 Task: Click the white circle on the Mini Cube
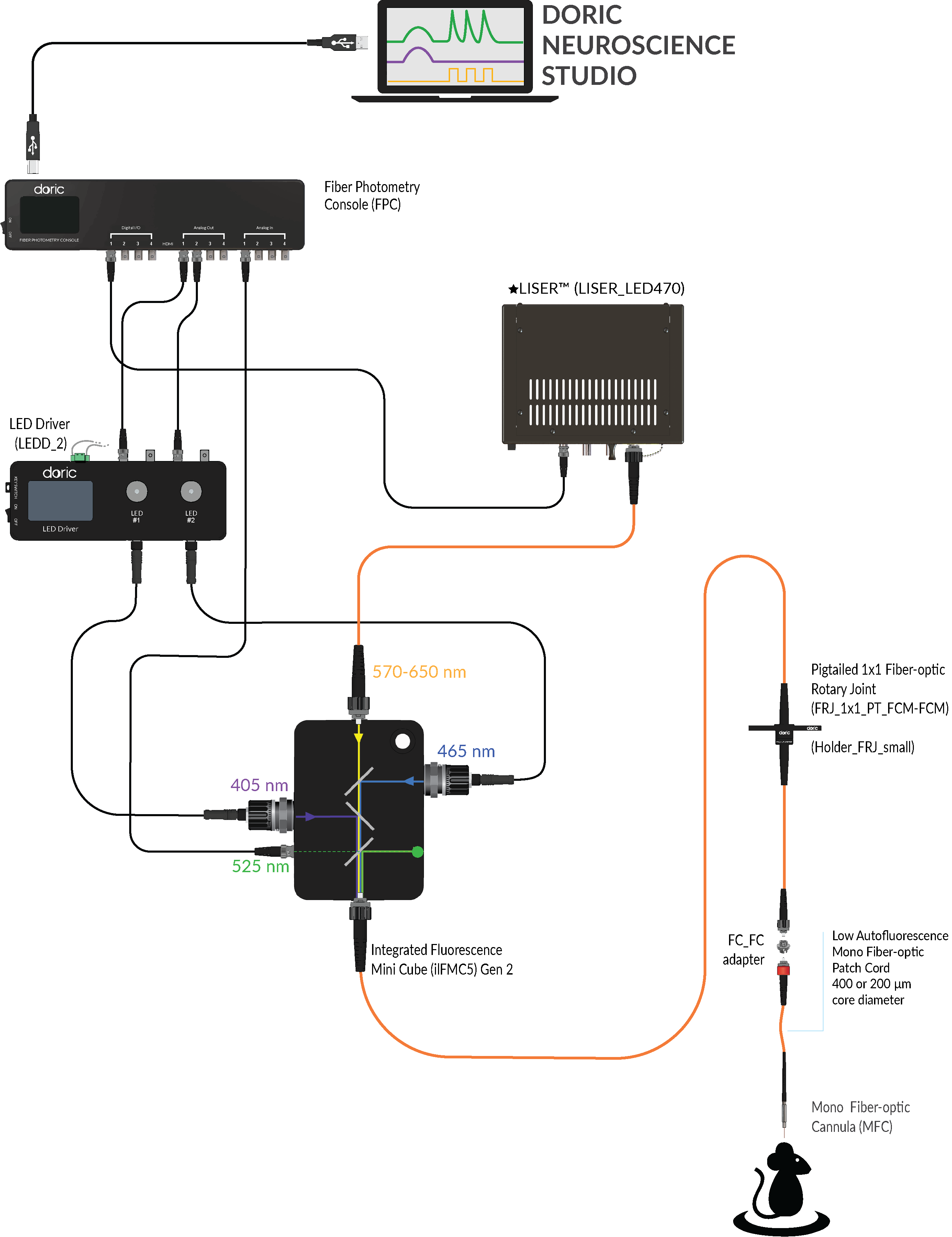pos(403,741)
